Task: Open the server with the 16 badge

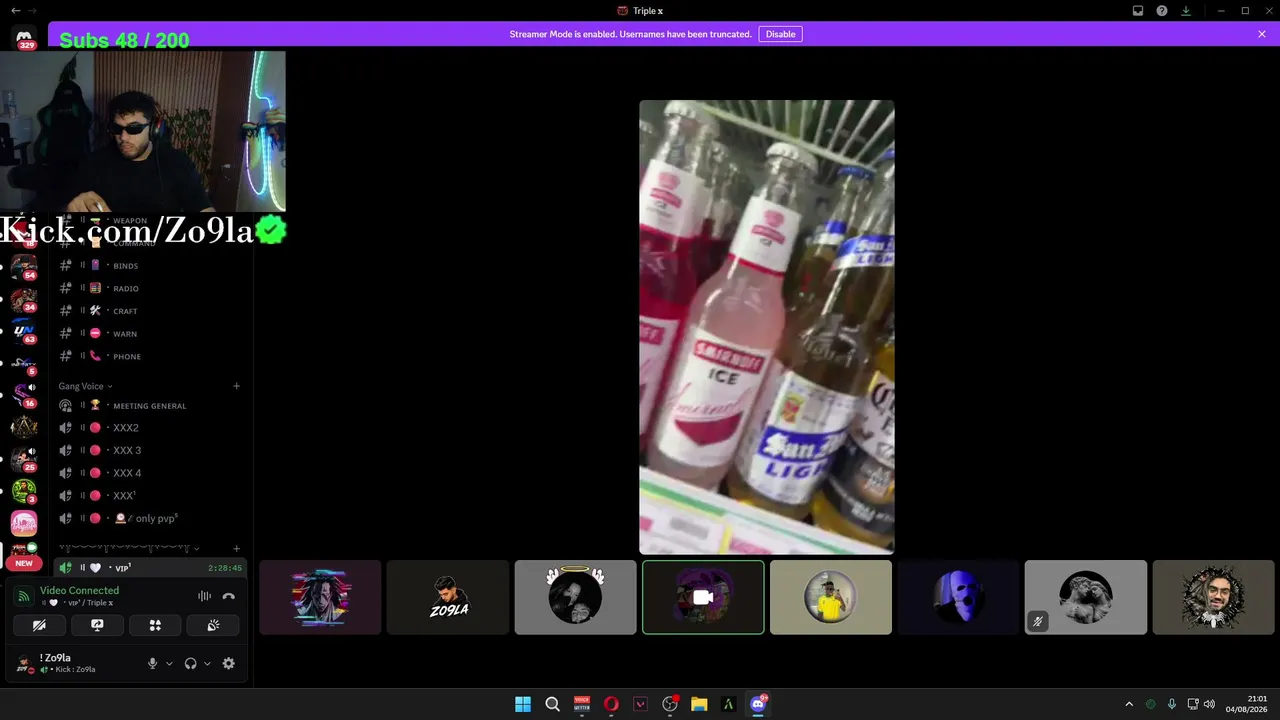Action: coord(24,395)
